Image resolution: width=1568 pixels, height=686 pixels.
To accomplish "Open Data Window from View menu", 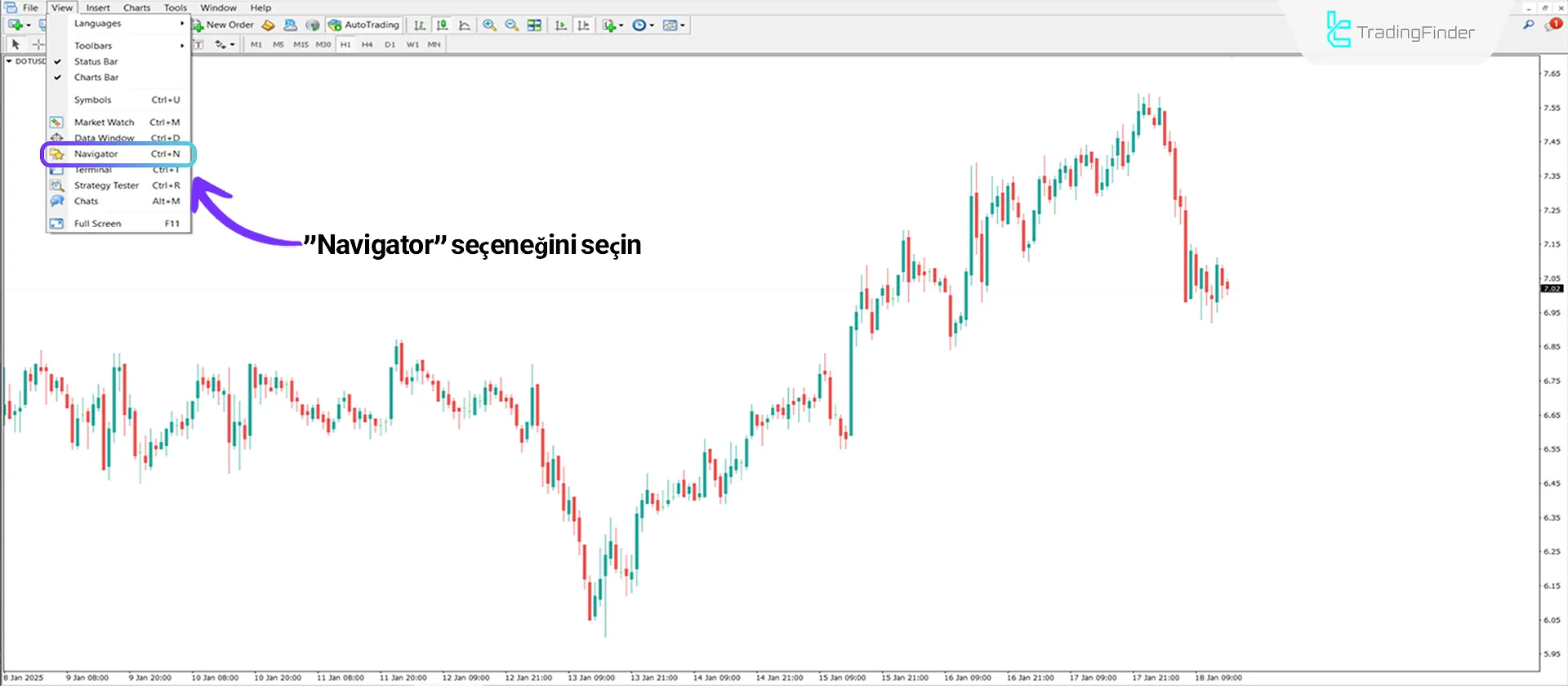I will point(118,138).
